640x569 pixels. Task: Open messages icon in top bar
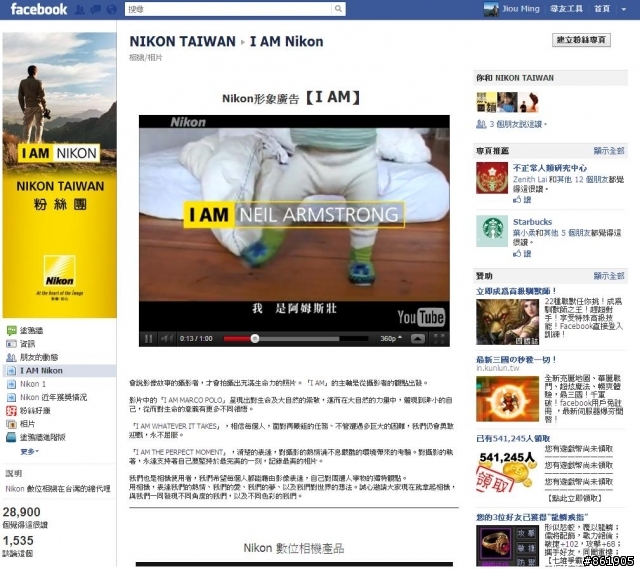(x=96, y=9)
